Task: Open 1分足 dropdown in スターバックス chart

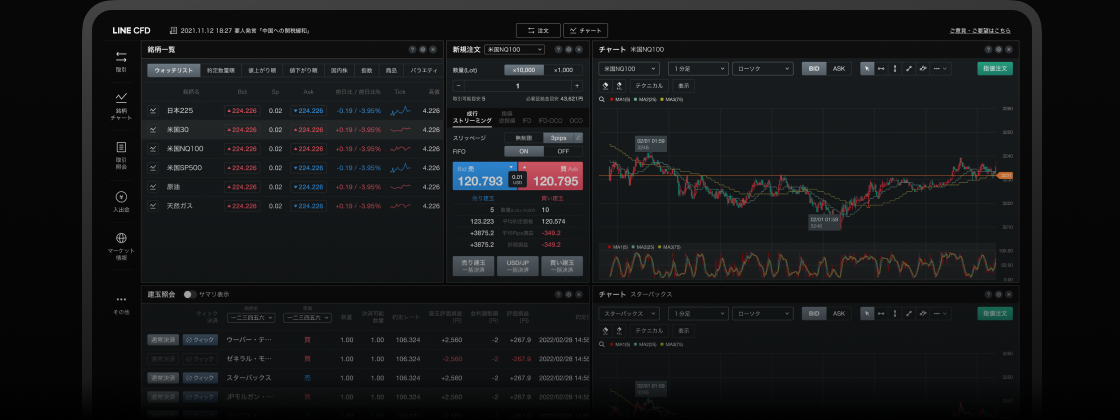Action: click(697, 314)
